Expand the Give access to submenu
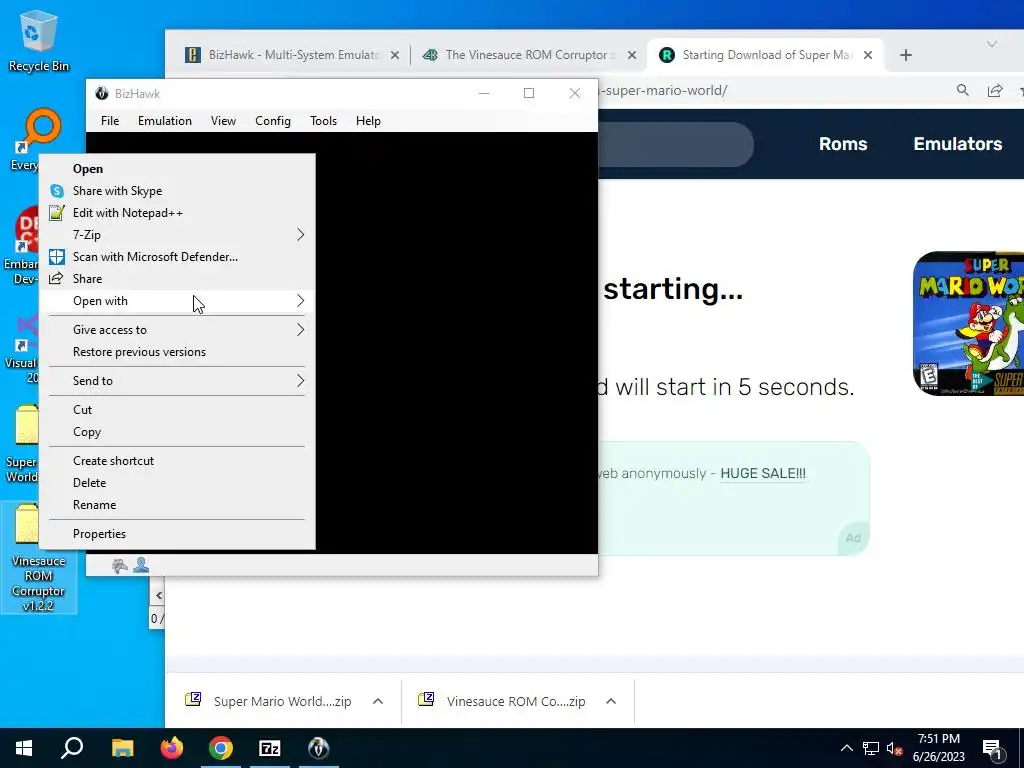Image resolution: width=1024 pixels, height=768 pixels. point(176,330)
